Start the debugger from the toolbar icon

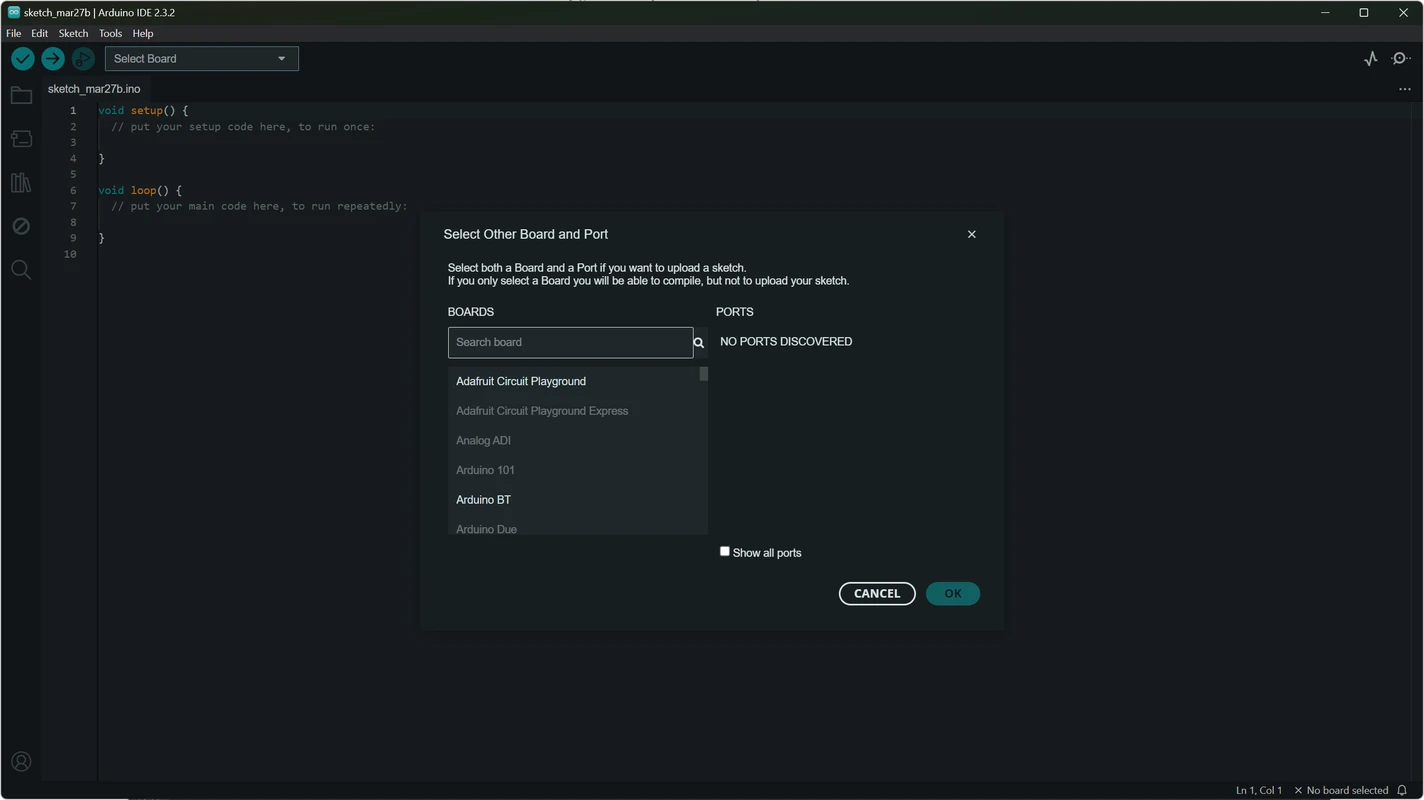coord(83,59)
